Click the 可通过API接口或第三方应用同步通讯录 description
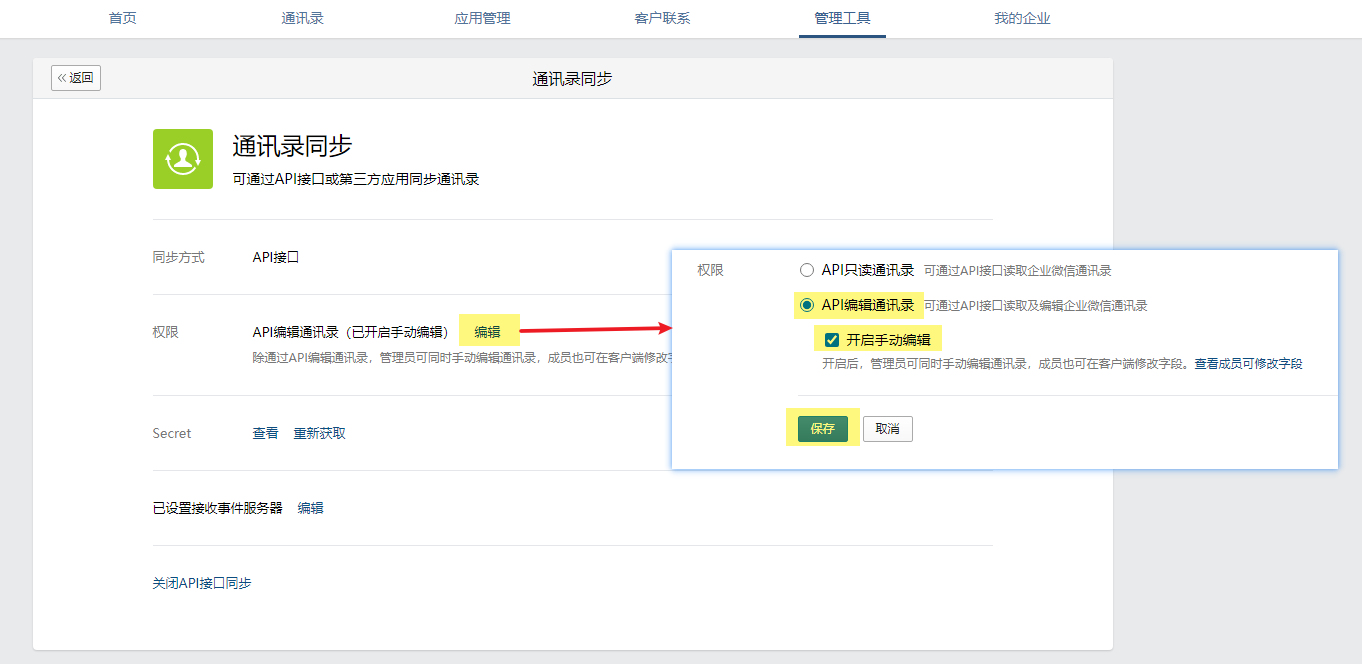 (356, 180)
